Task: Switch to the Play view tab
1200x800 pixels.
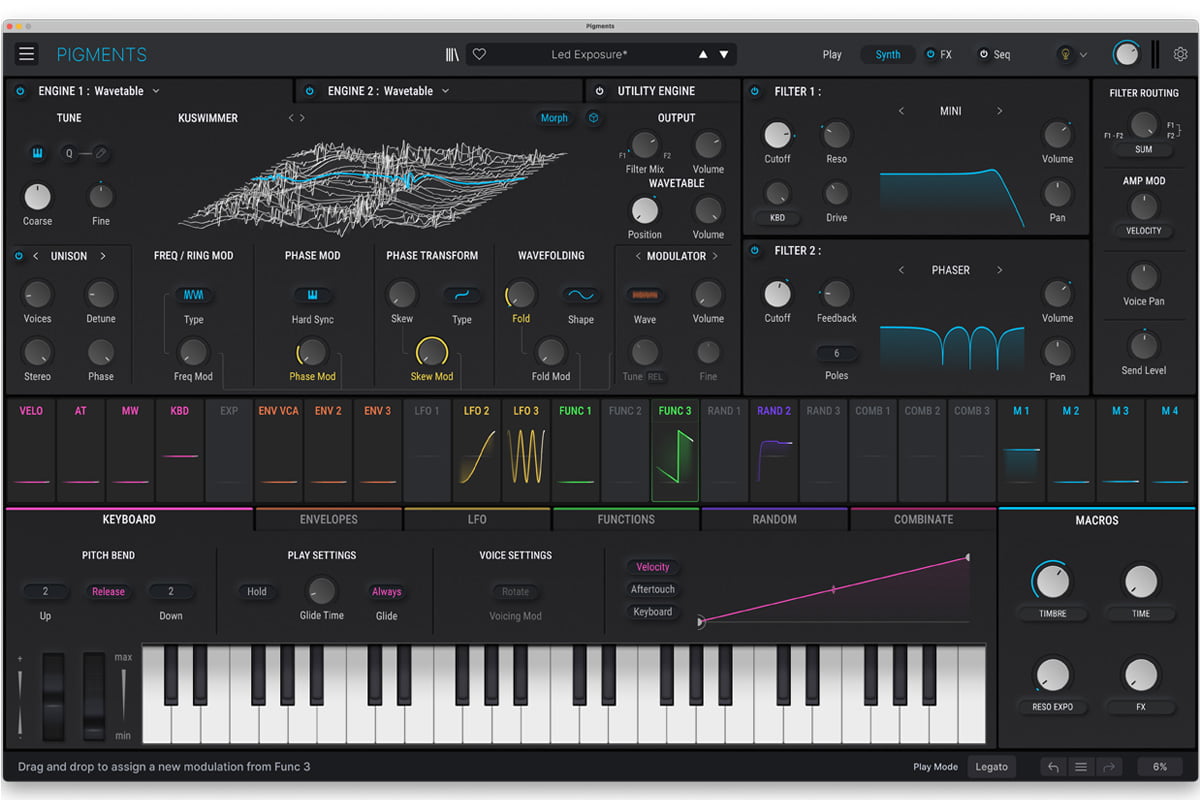Action: point(832,54)
